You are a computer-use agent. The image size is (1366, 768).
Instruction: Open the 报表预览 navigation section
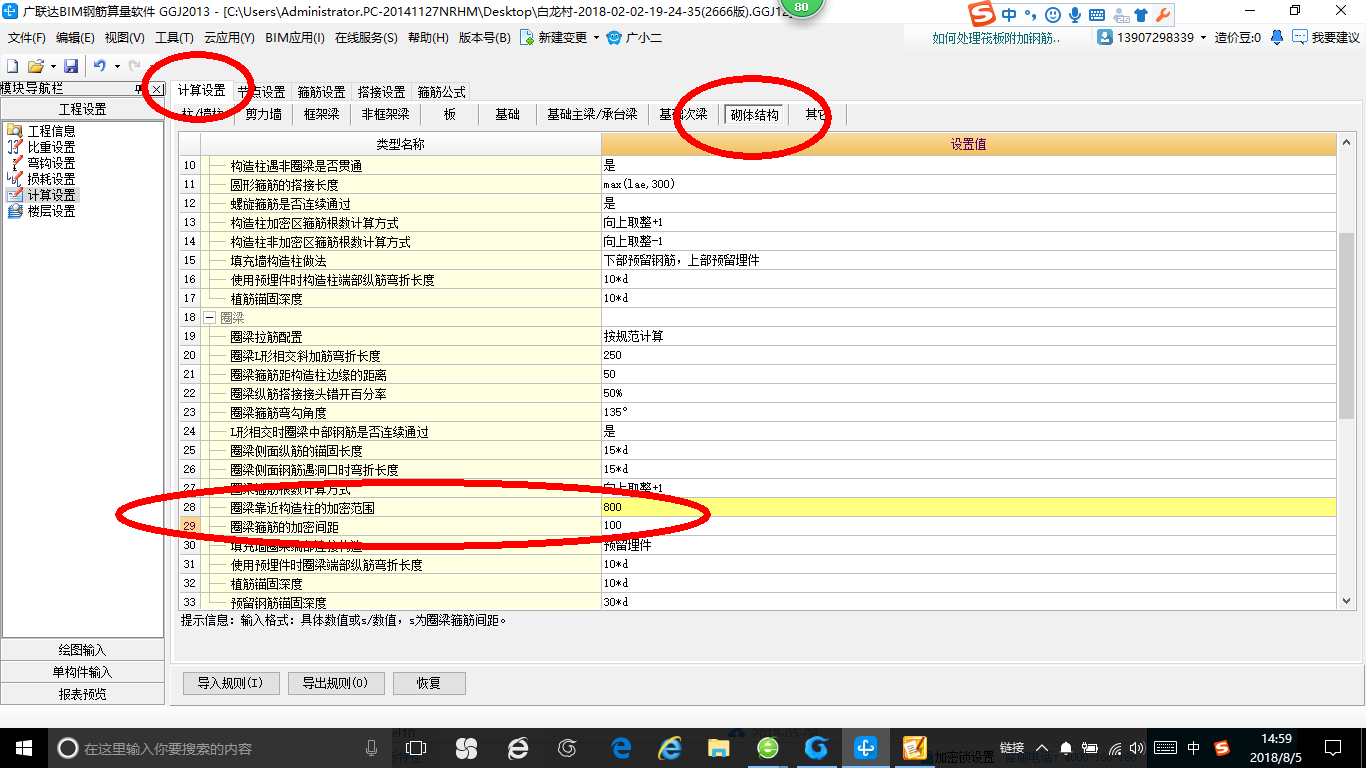pyautogui.click(x=83, y=694)
